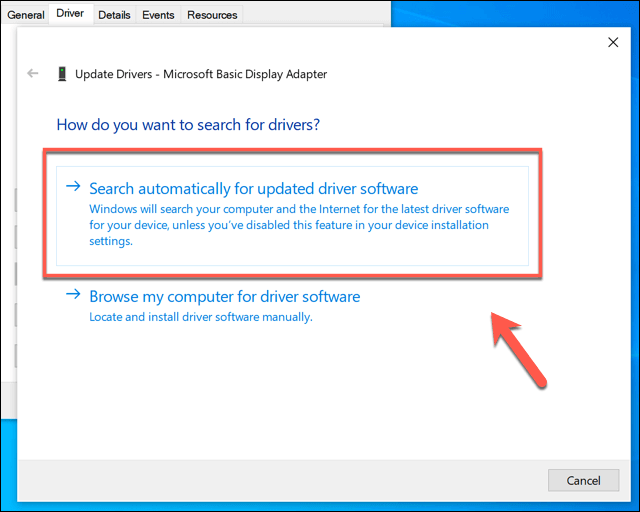Click the 'Windows will search your computer' description
Image resolution: width=640 pixels, height=512 pixels.
click(x=299, y=225)
